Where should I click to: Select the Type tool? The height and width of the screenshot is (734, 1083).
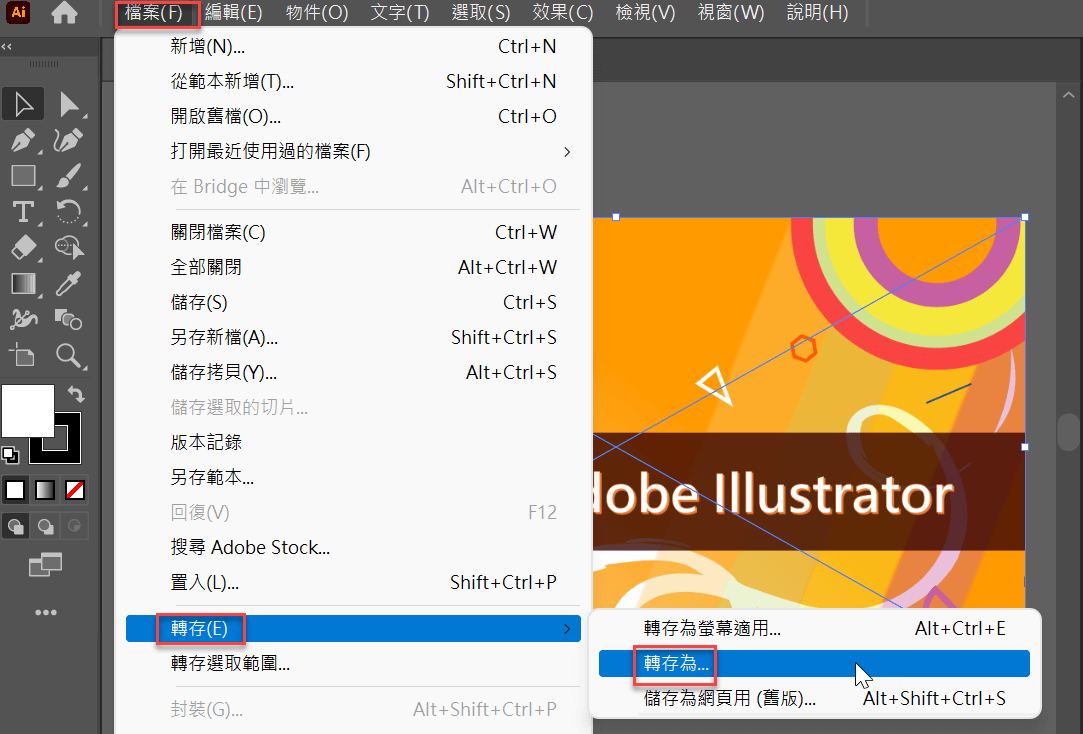pos(23,211)
